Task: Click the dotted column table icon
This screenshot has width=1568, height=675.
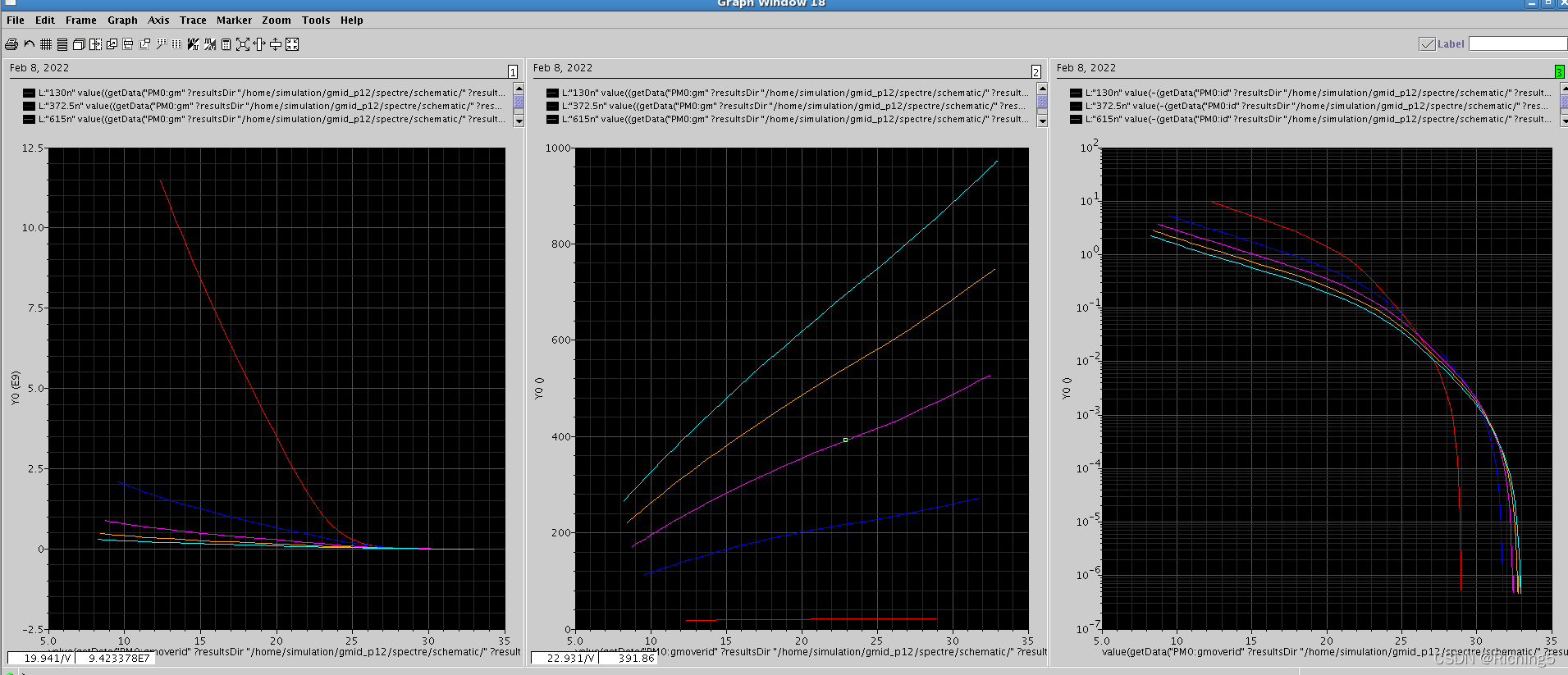Action: [176, 44]
